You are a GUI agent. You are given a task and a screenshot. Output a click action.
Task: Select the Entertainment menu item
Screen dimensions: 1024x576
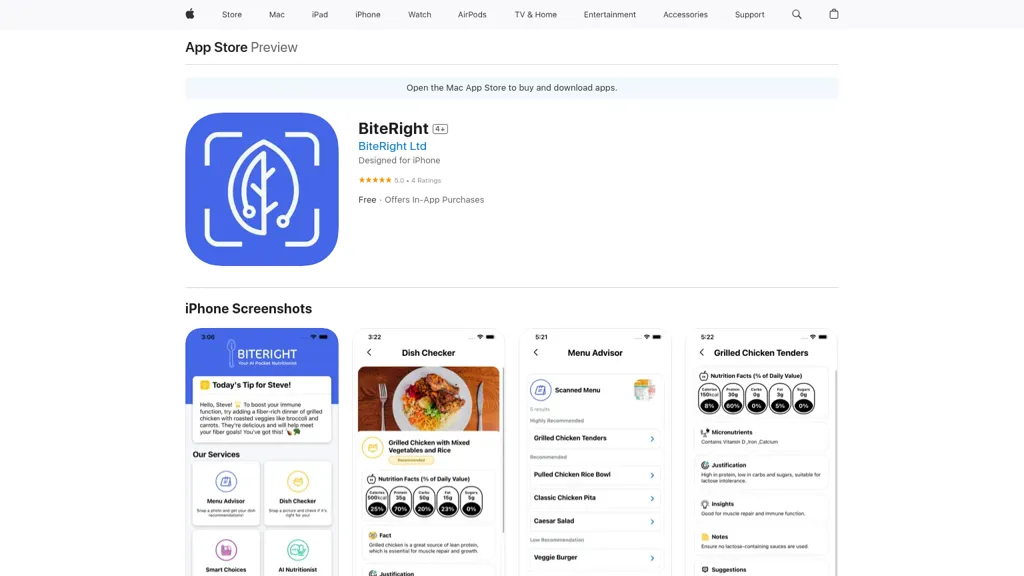pos(609,14)
